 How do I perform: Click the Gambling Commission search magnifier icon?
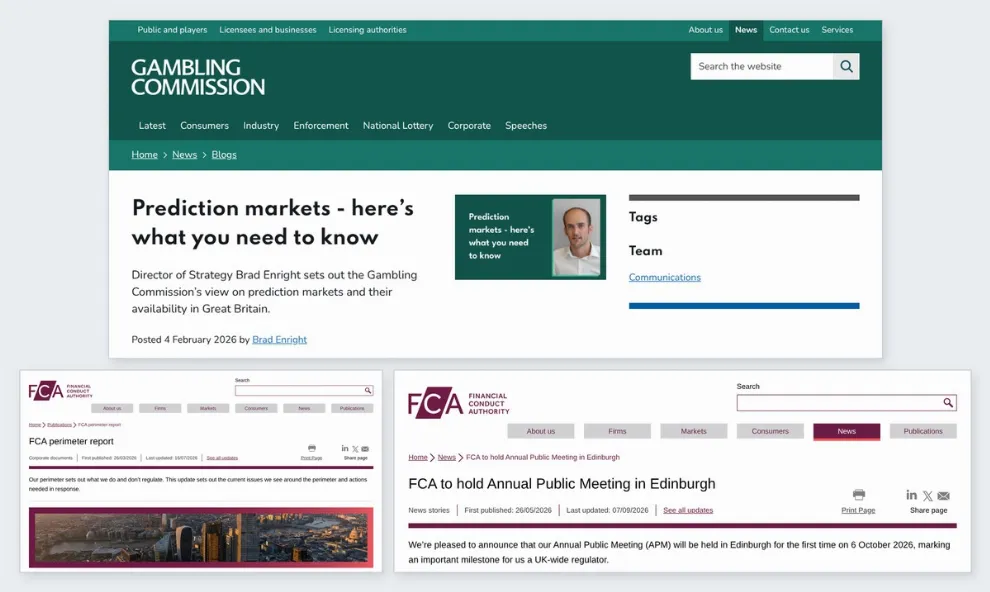pos(846,66)
